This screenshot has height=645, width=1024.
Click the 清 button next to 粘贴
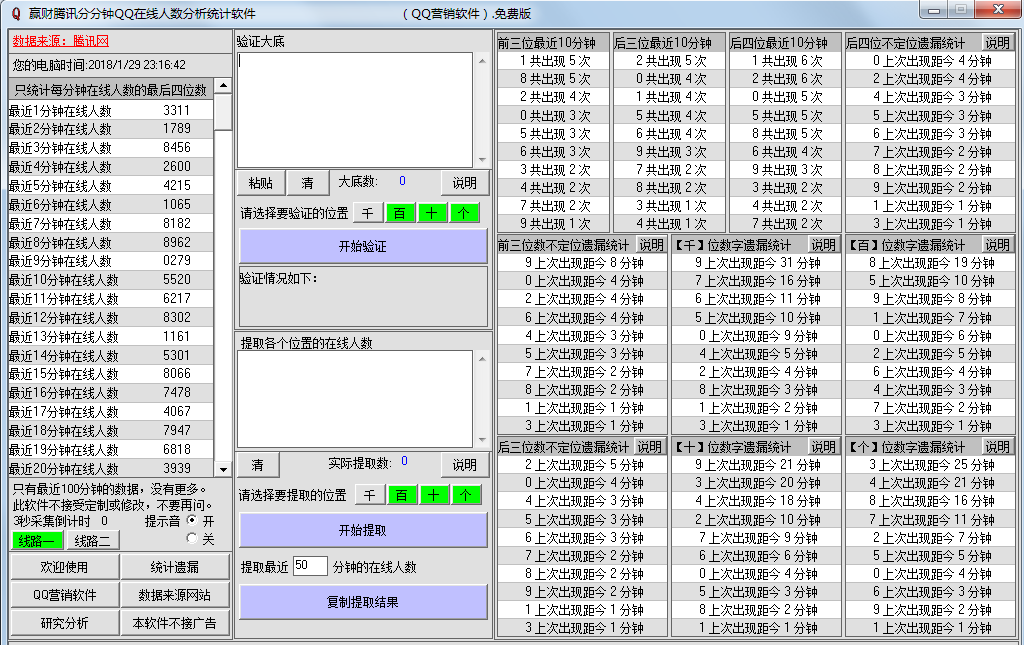pyautogui.click(x=308, y=183)
